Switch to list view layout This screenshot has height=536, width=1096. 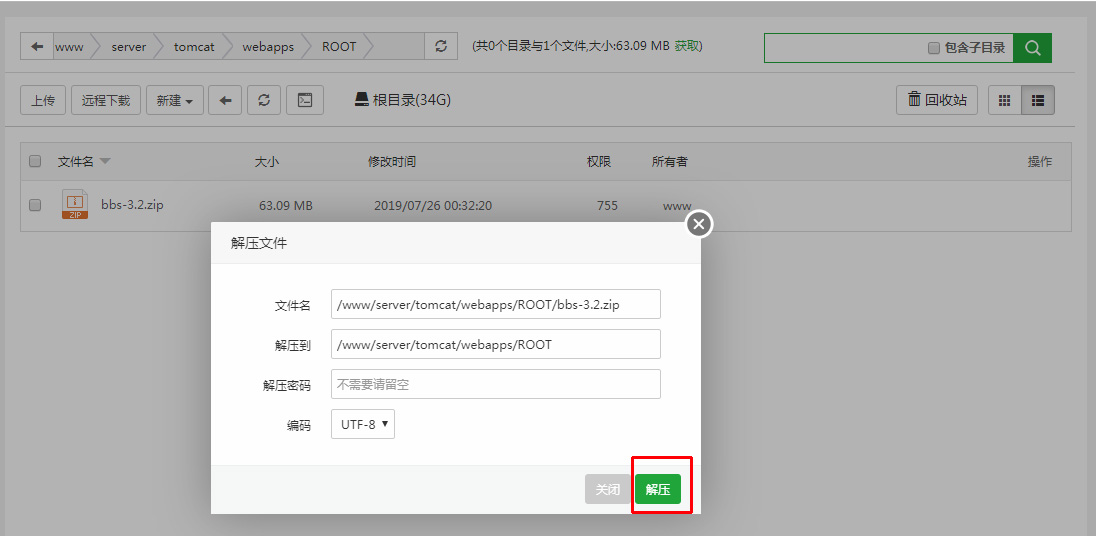(x=1038, y=100)
